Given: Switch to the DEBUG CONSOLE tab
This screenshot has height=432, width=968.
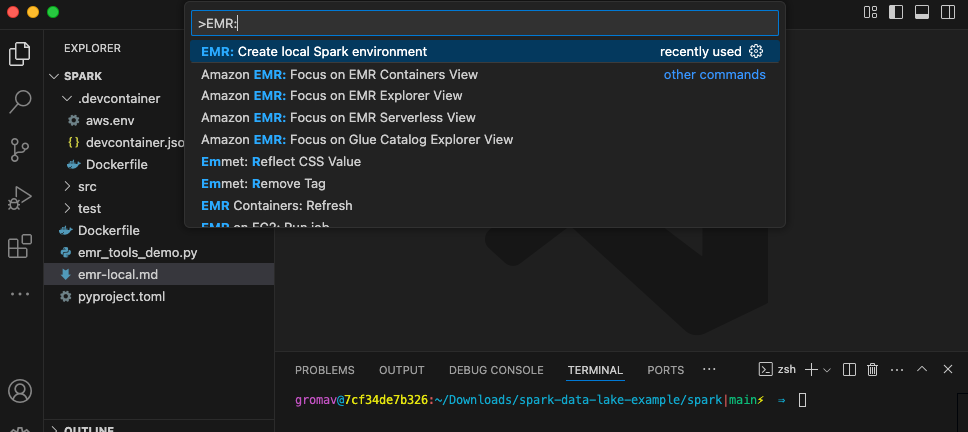Looking at the screenshot, I should tap(495, 370).
